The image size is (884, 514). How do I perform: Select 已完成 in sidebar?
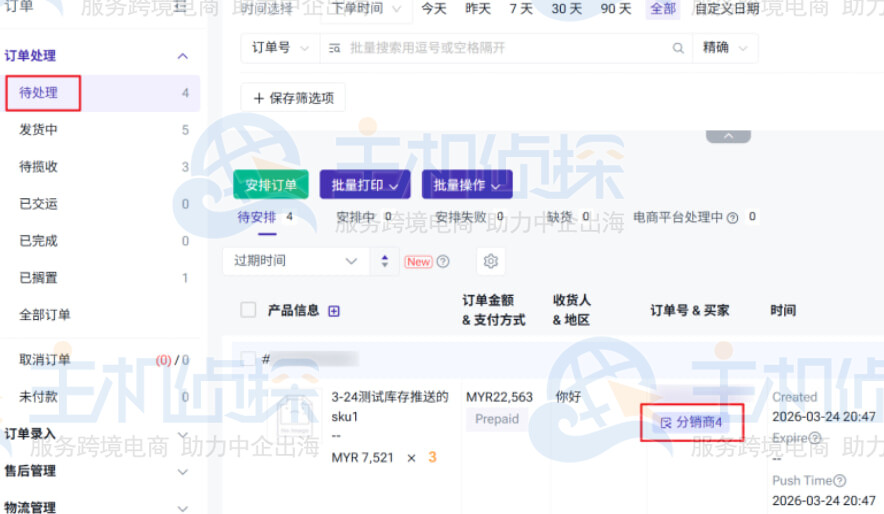point(101,241)
